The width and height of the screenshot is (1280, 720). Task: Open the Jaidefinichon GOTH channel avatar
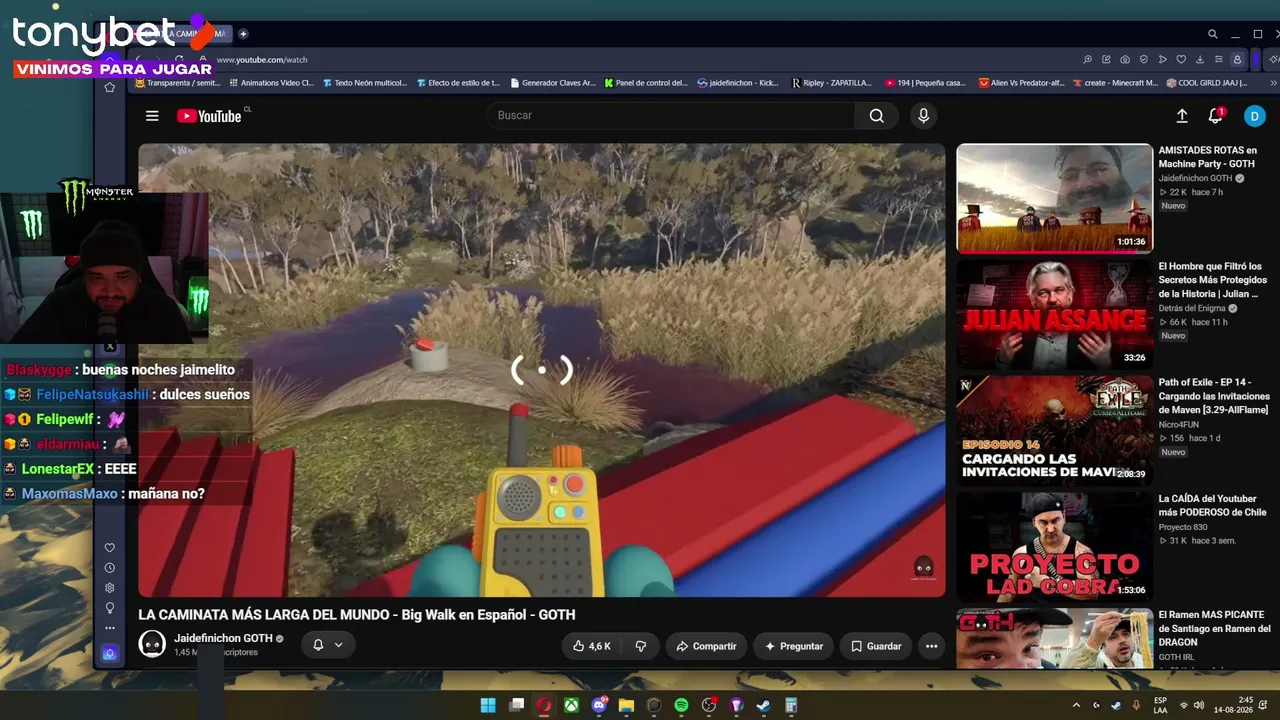coord(152,645)
